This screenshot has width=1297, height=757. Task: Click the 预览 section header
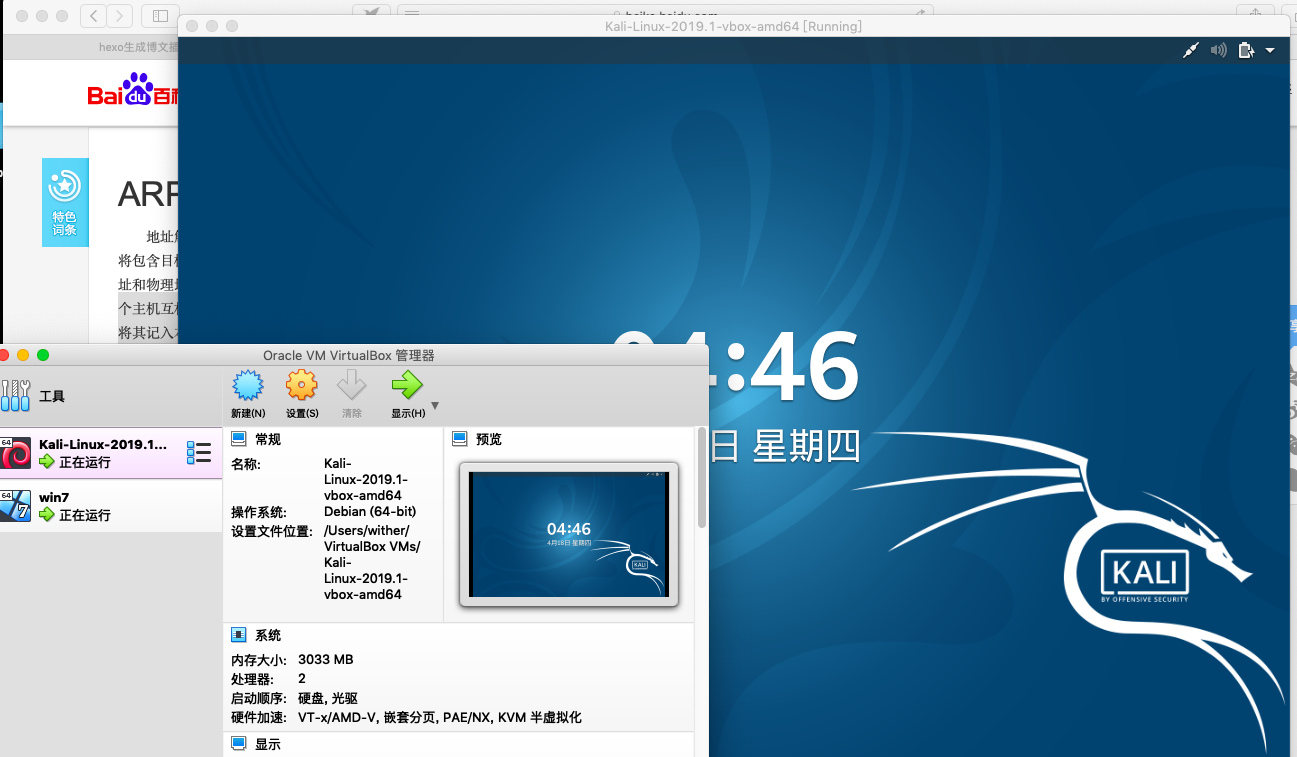tap(489, 439)
